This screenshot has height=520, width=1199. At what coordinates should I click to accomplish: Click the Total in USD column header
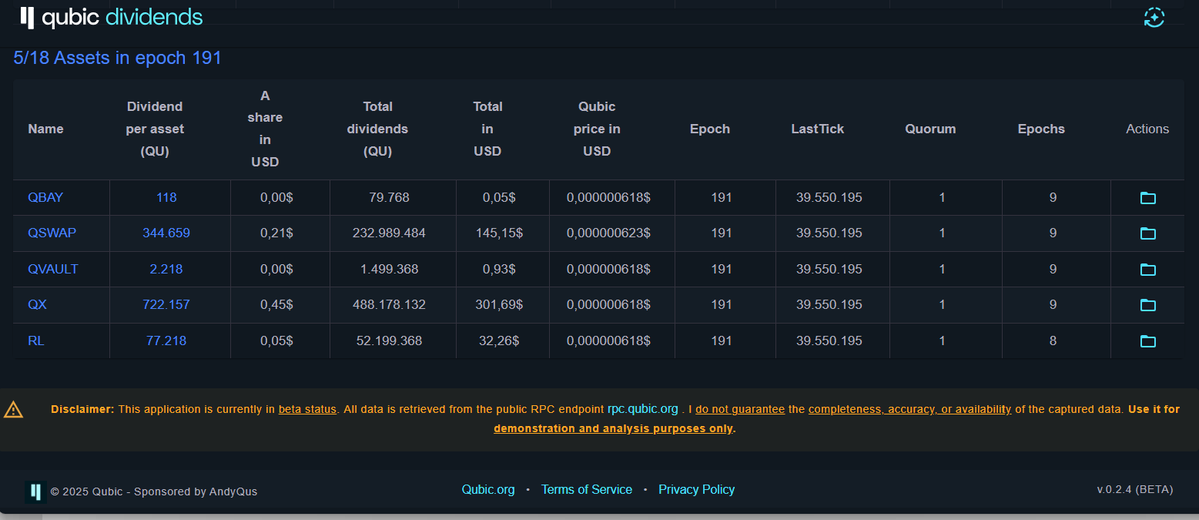[488, 129]
